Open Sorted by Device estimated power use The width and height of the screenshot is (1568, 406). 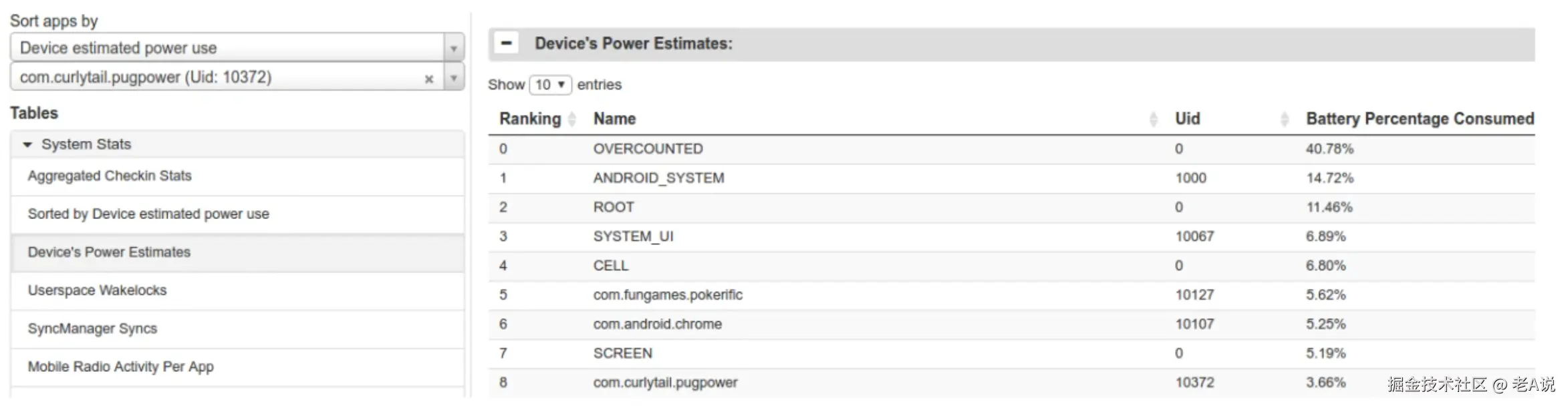tap(148, 214)
